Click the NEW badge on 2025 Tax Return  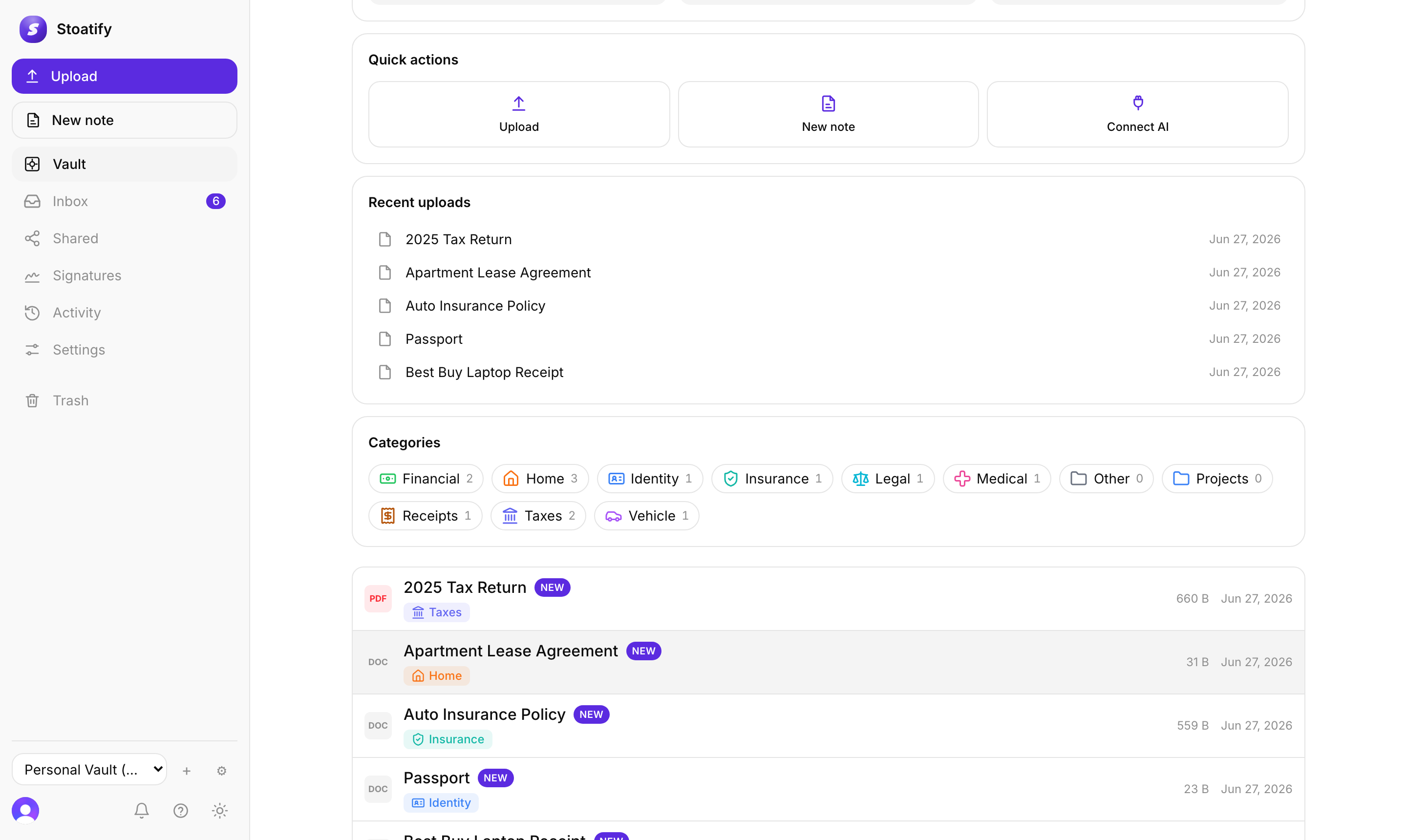point(552,588)
